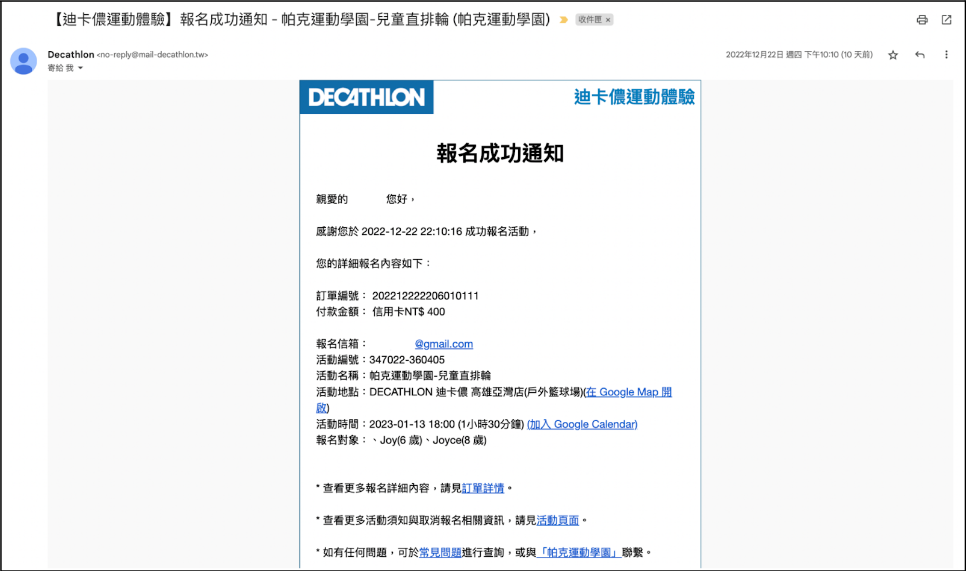966x571 pixels.
Task: Click the payment amount 信用卡NT$ 400
Action: (408, 312)
